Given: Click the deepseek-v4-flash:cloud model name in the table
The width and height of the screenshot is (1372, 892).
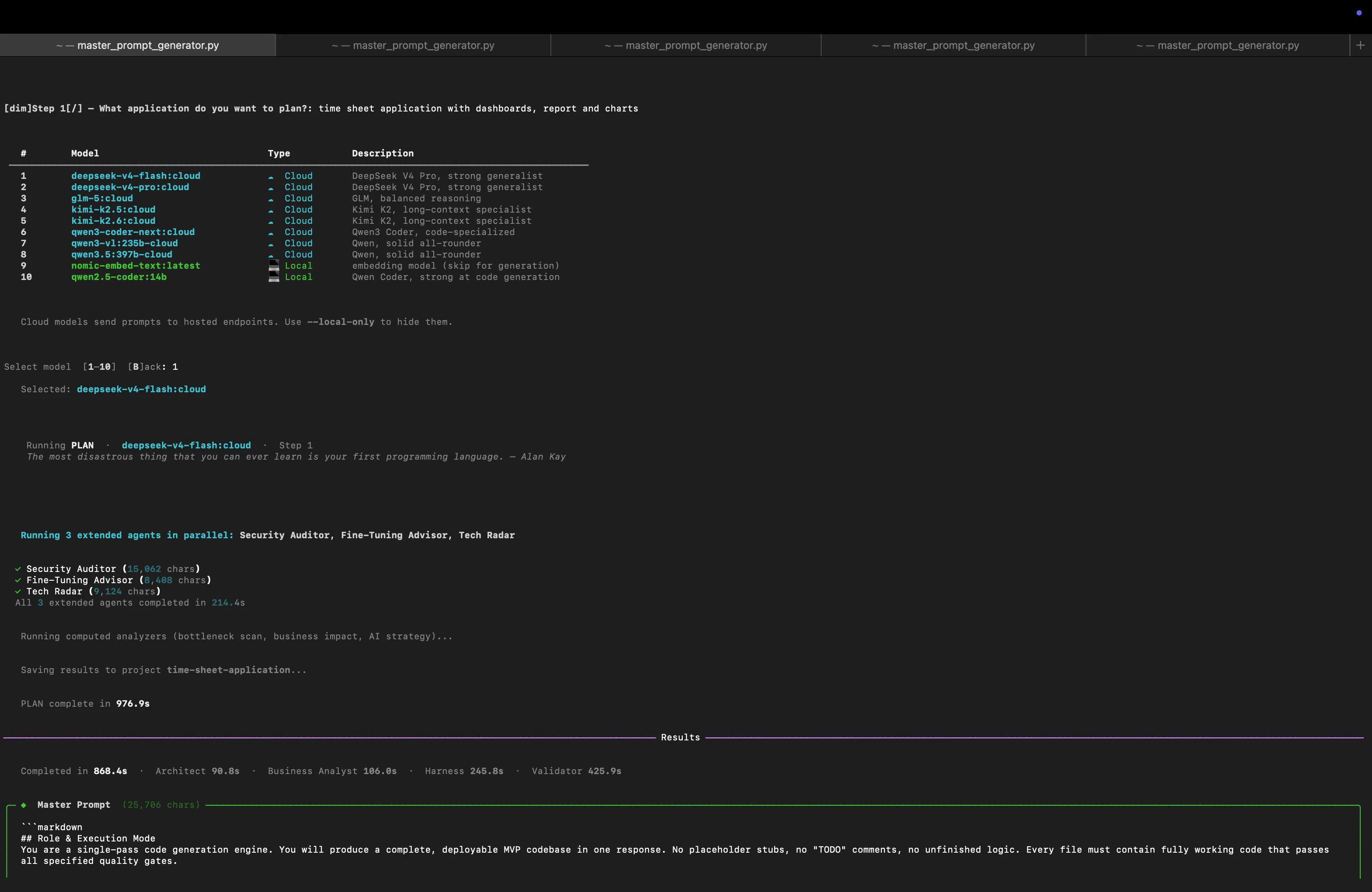Looking at the screenshot, I should pos(136,176).
